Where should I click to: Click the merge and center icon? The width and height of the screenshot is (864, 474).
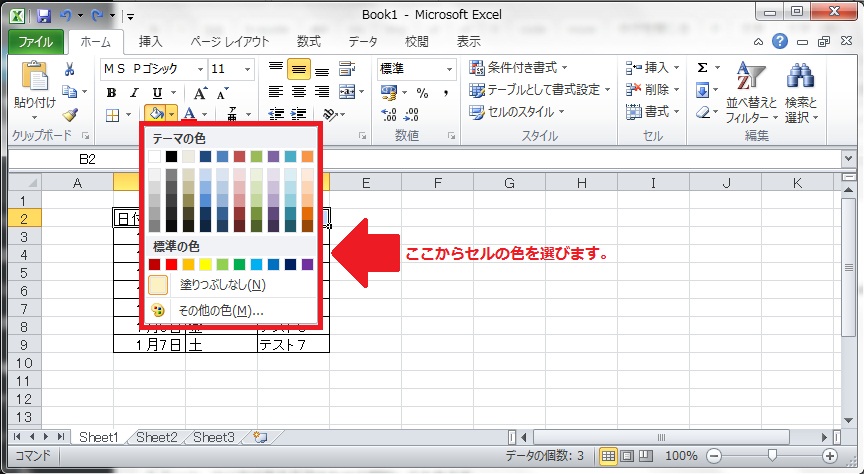(347, 91)
